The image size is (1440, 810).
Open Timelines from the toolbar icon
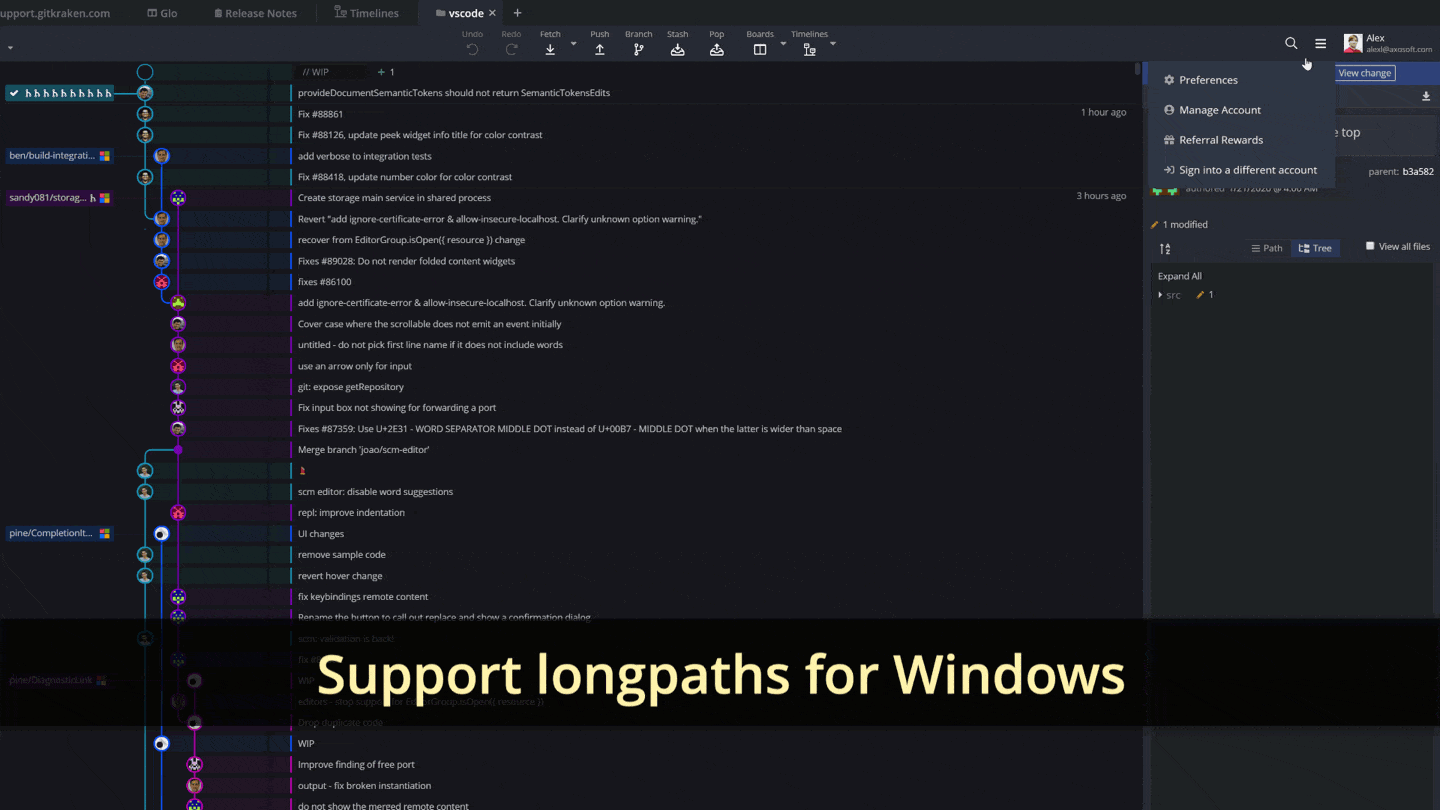click(809, 50)
